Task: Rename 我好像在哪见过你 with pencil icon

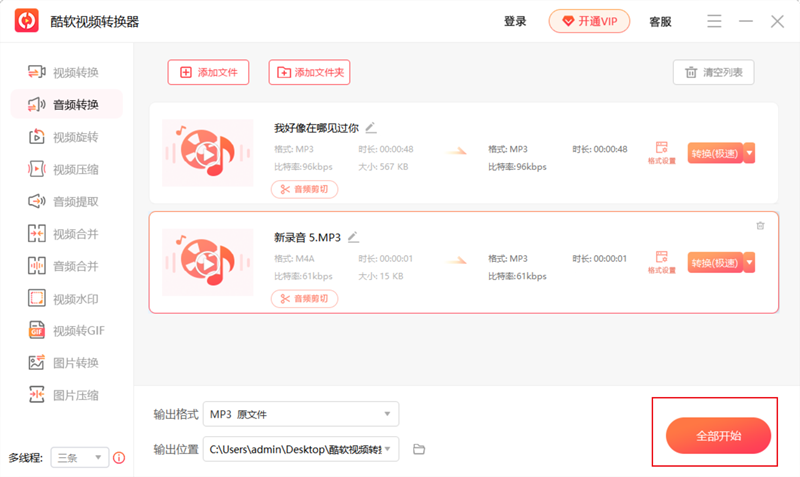Action: 371,128
